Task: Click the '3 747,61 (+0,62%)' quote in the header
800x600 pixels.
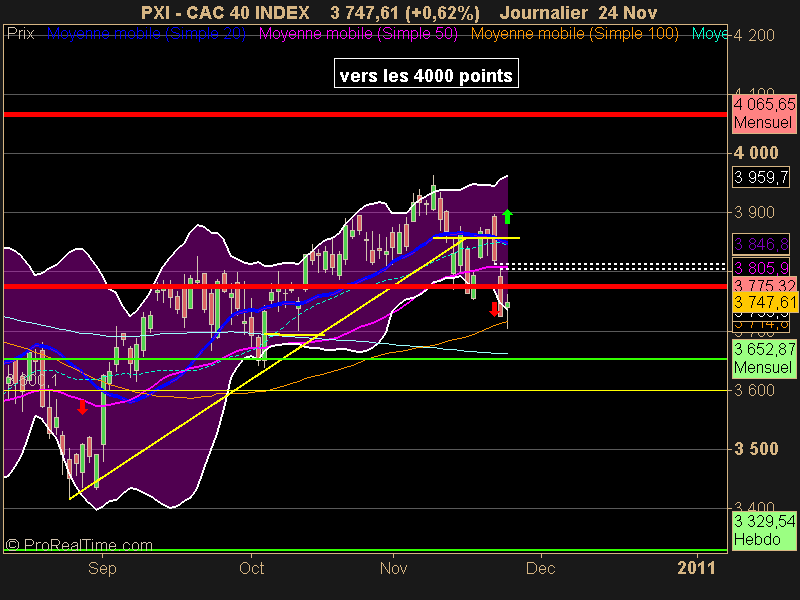Action: point(405,13)
